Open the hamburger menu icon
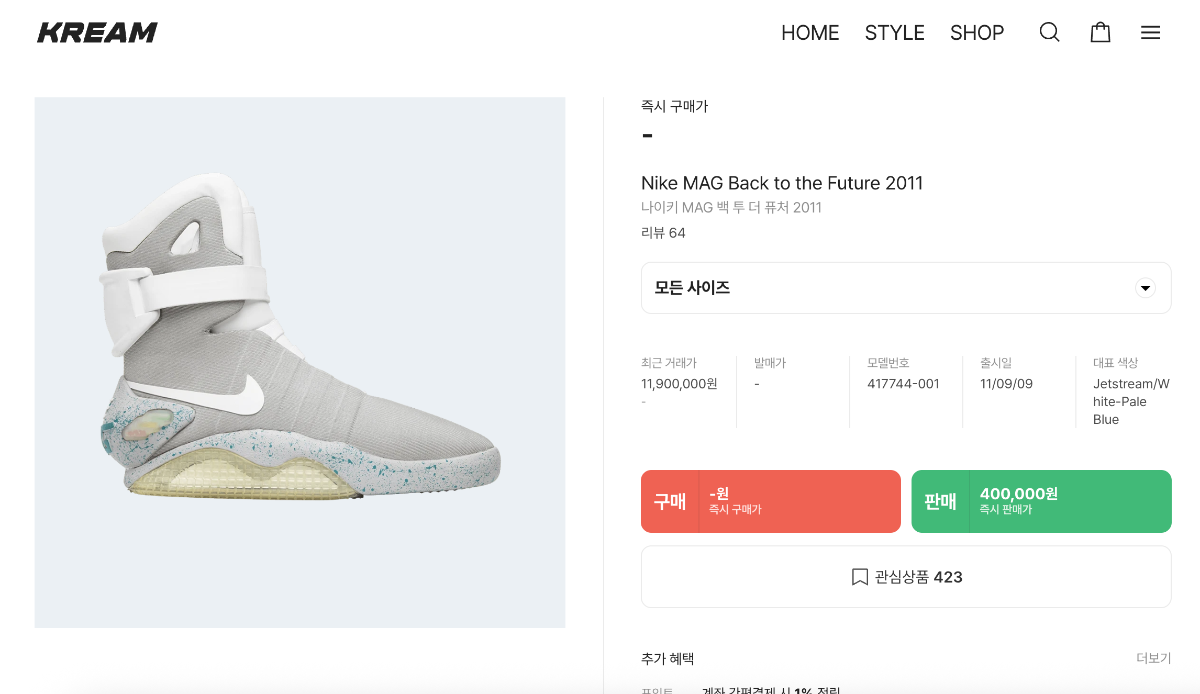The image size is (1200, 694). pyautogui.click(x=1150, y=32)
